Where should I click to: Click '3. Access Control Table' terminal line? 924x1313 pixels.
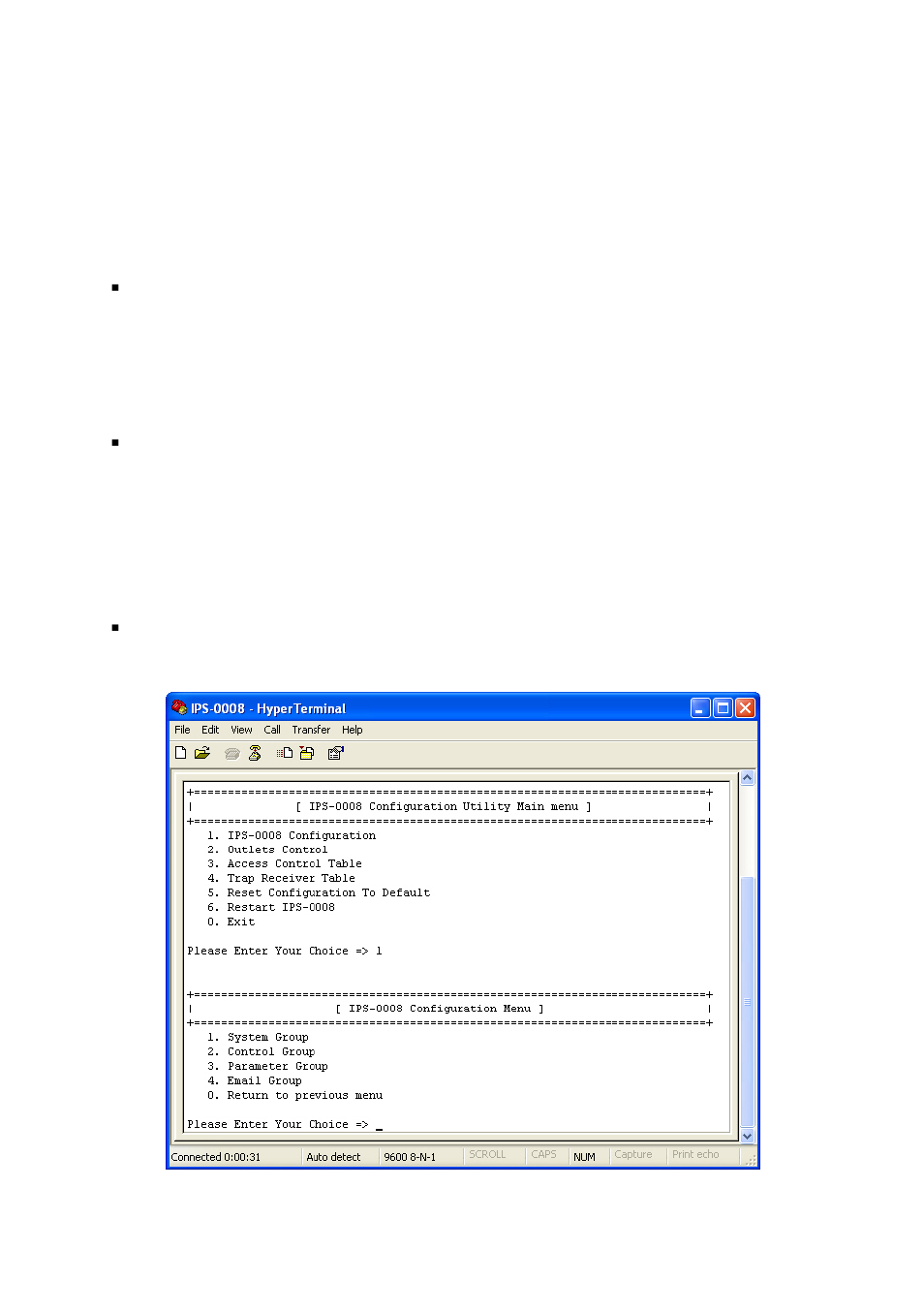pyautogui.click(x=285, y=864)
